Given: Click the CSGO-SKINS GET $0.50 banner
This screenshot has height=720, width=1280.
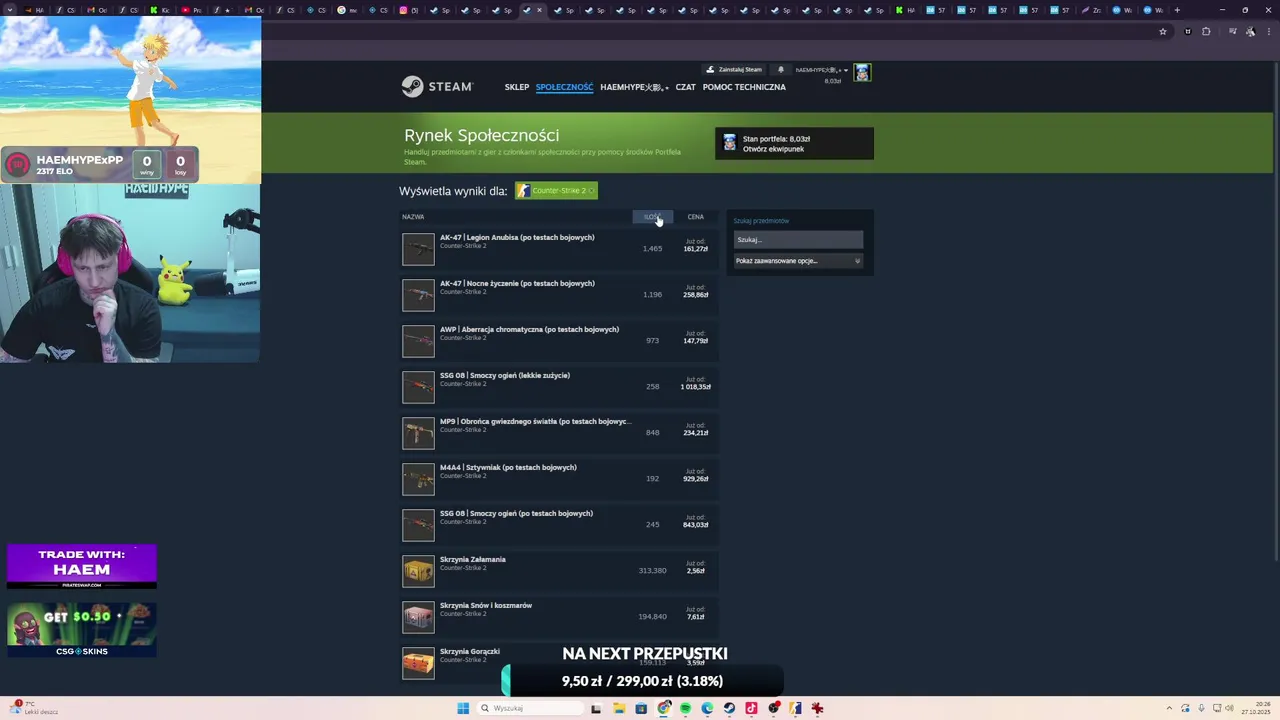Looking at the screenshot, I should click(82, 630).
